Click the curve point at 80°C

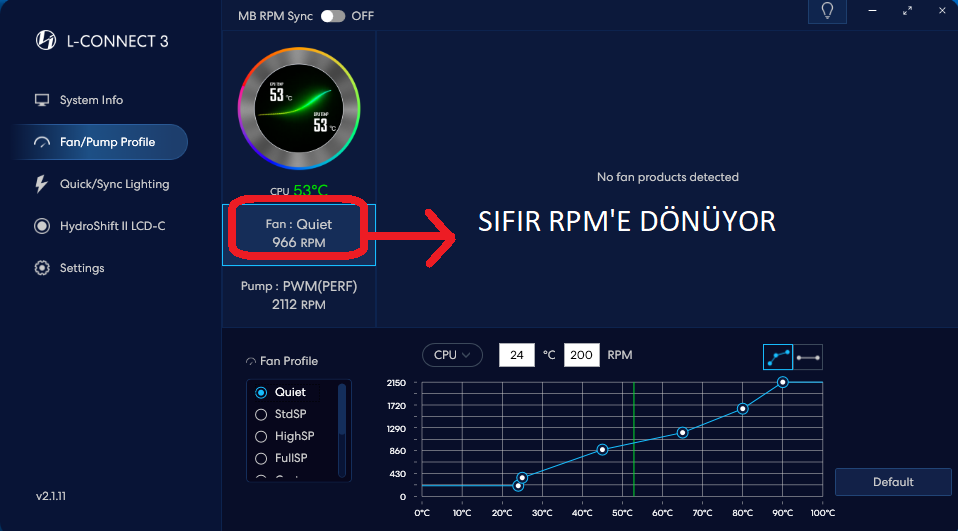pos(742,409)
